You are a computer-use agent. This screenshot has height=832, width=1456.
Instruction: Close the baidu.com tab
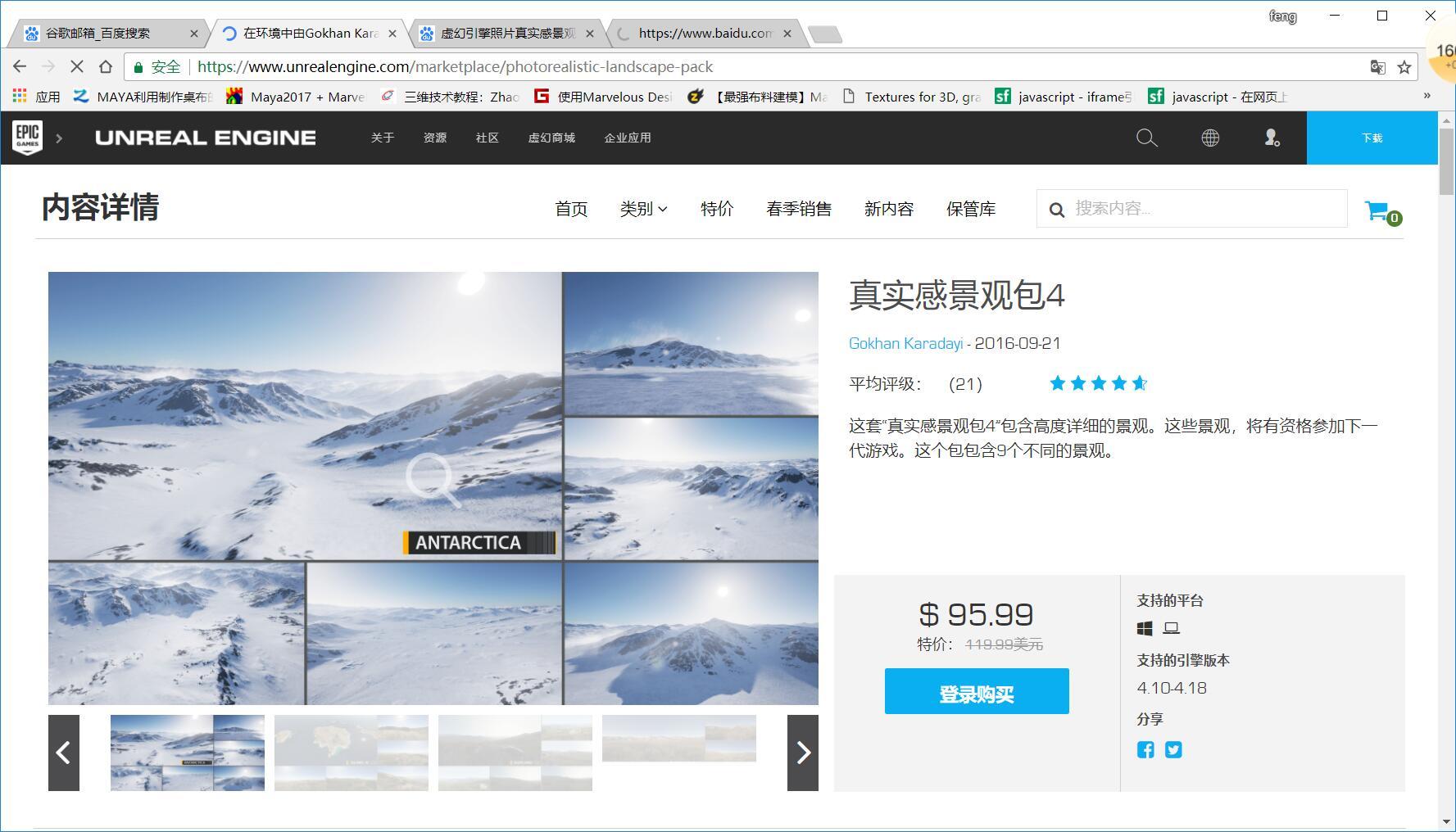[x=787, y=34]
